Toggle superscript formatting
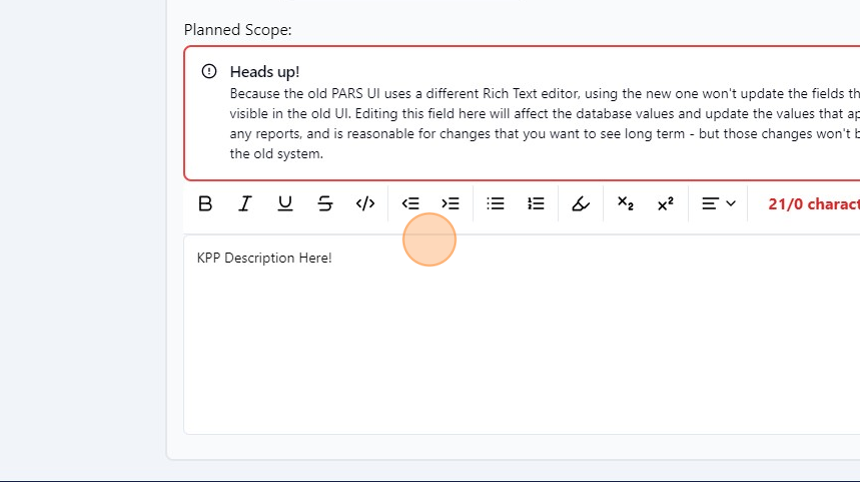This screenshot has width=860, height=482. pos(665,204)
